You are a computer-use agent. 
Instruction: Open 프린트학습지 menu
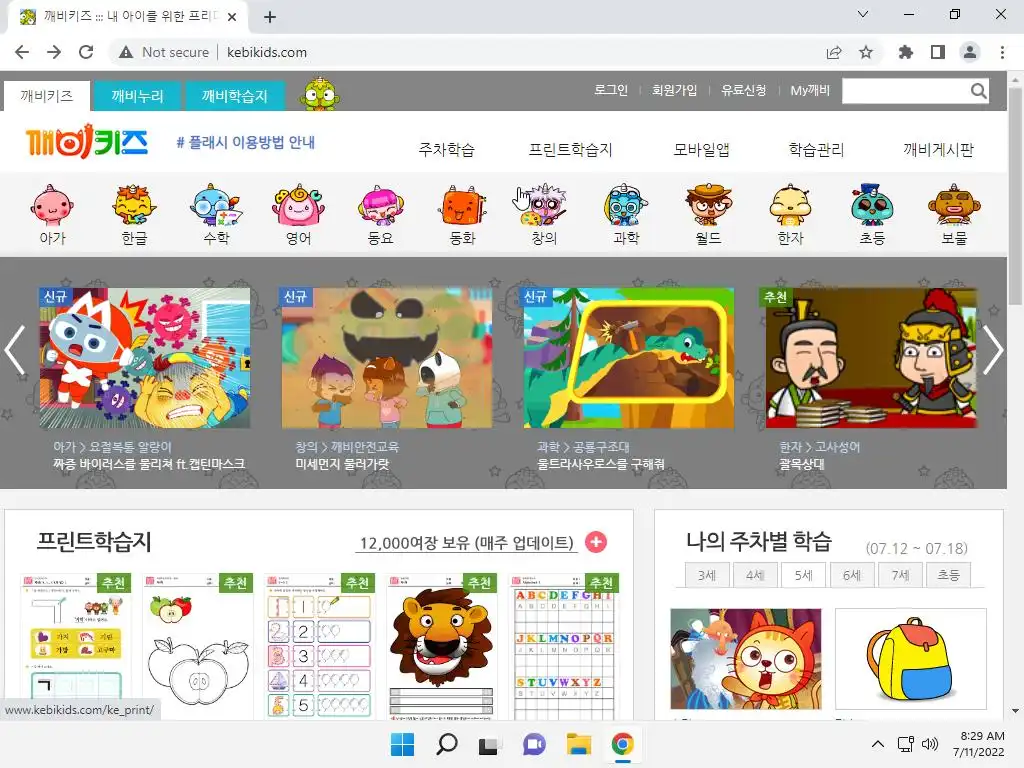pos(570,150)
